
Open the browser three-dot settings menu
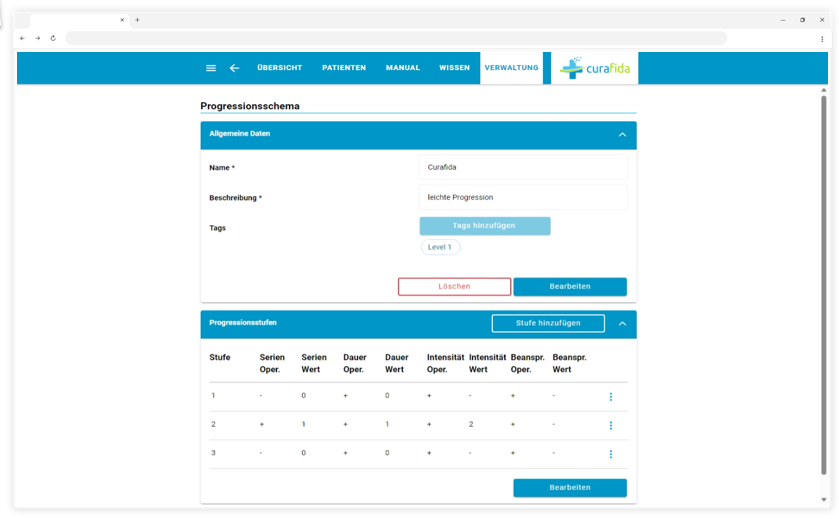pos(822,39)
